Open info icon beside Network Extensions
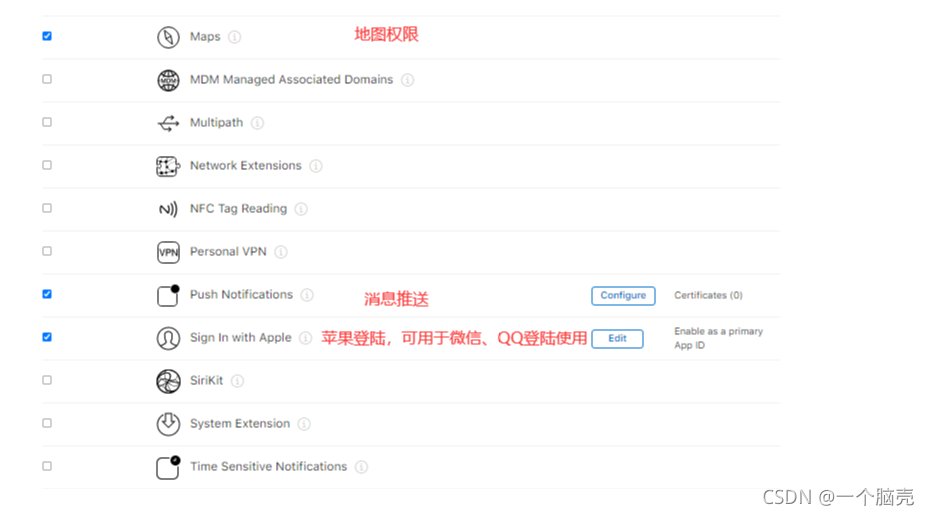Image resolution: width=929 pixels, height=515 pixels. (316, 166)
